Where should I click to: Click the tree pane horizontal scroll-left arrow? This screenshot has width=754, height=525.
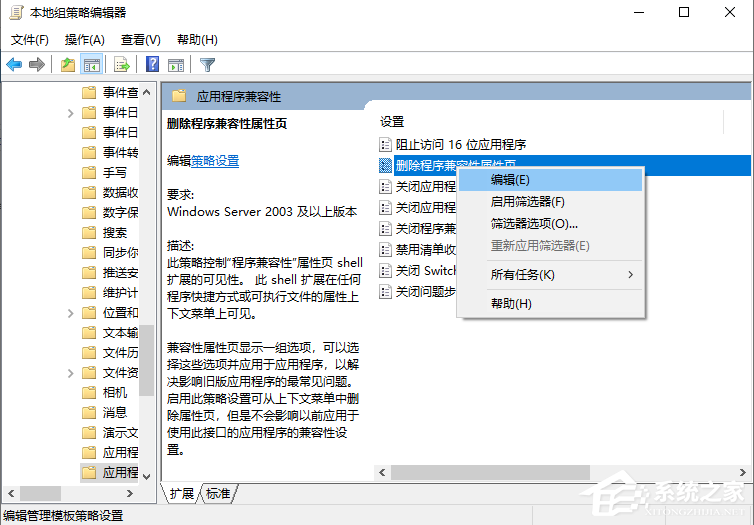click(x=11, y=493)
